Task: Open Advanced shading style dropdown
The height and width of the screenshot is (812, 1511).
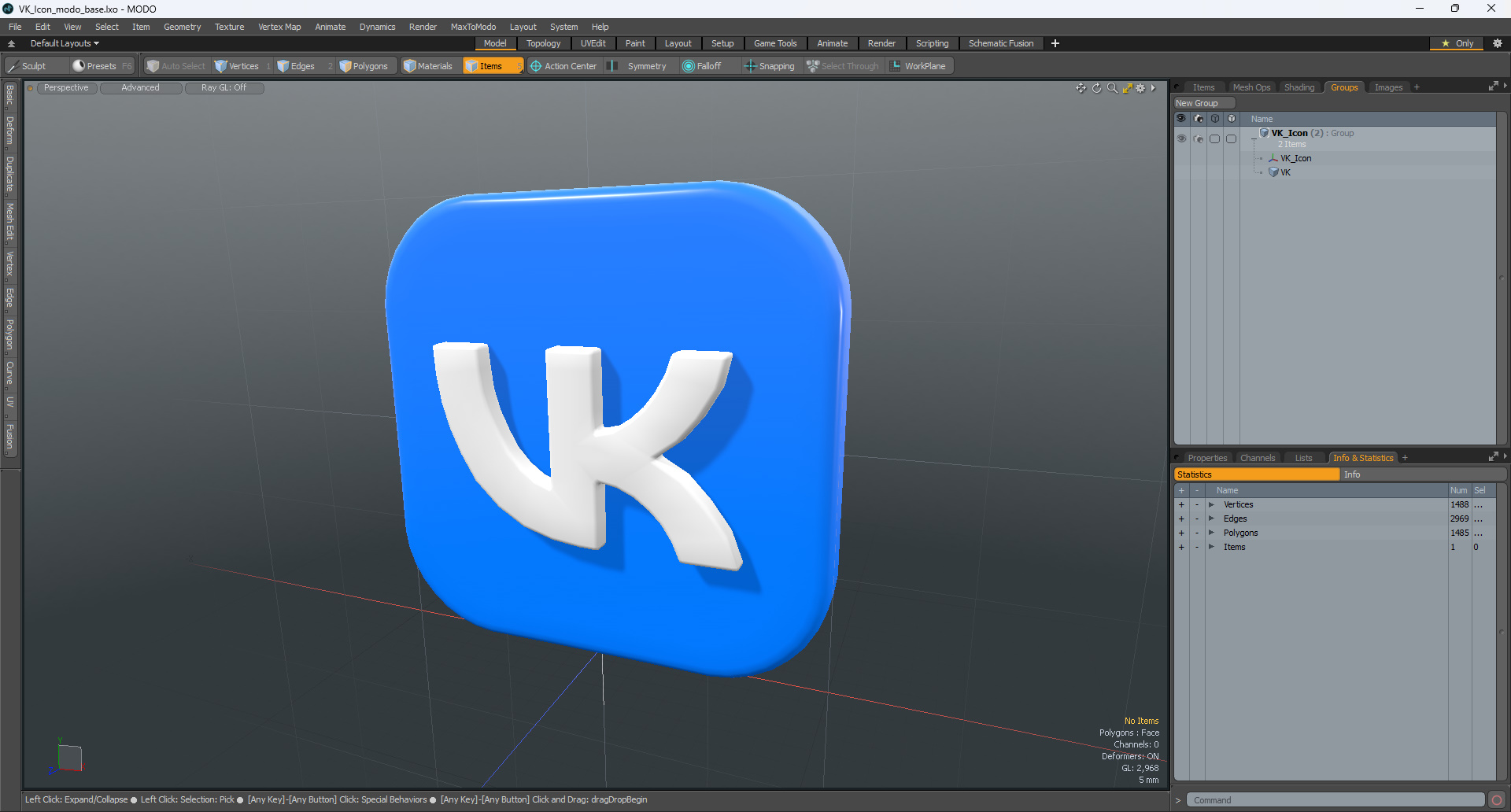Action: [x=141, y=88]
